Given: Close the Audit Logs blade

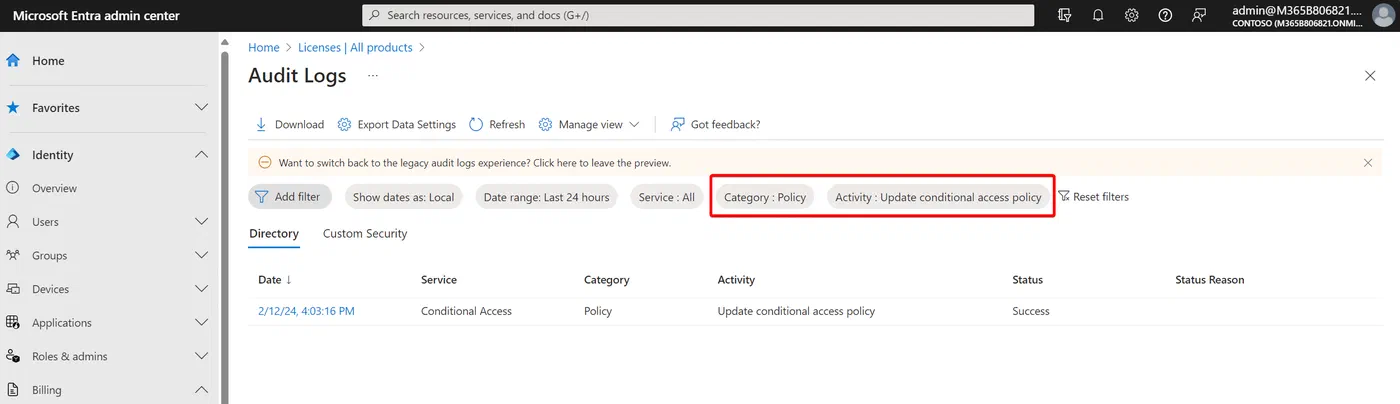Looking at the screenshot, I should 1370,76.
